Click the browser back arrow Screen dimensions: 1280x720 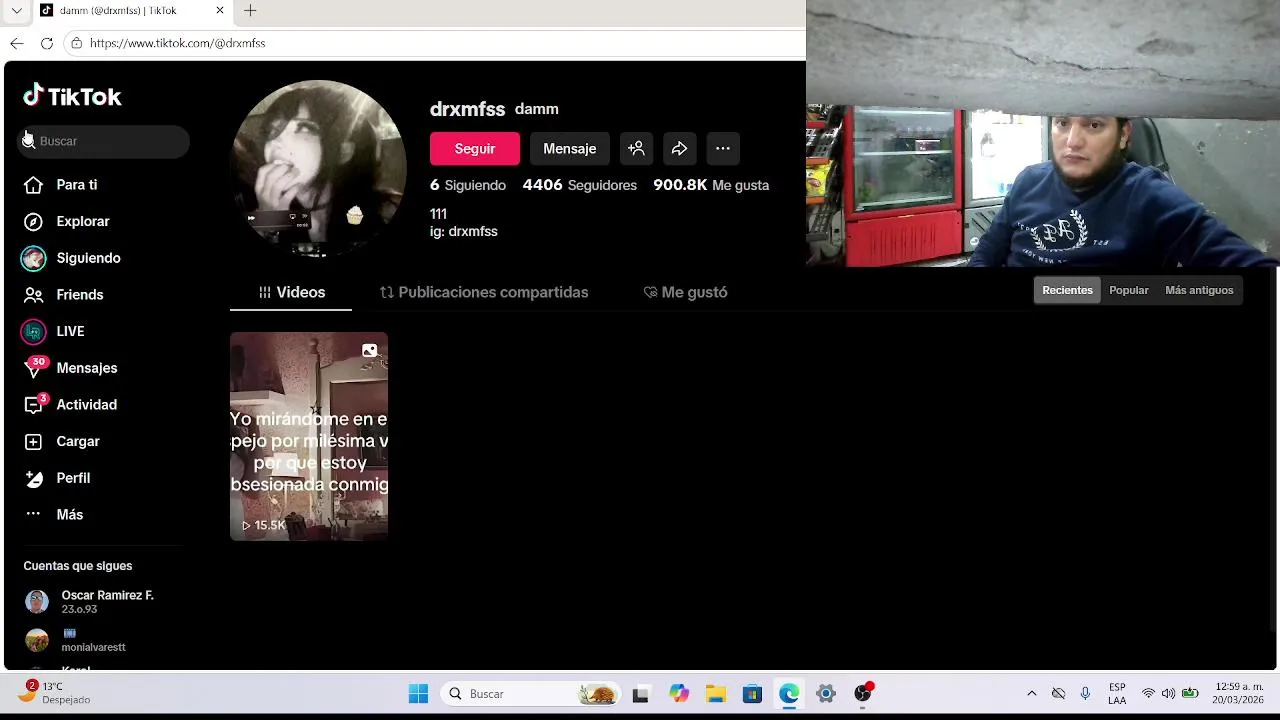pyautogui.click(x=17, y=43)
